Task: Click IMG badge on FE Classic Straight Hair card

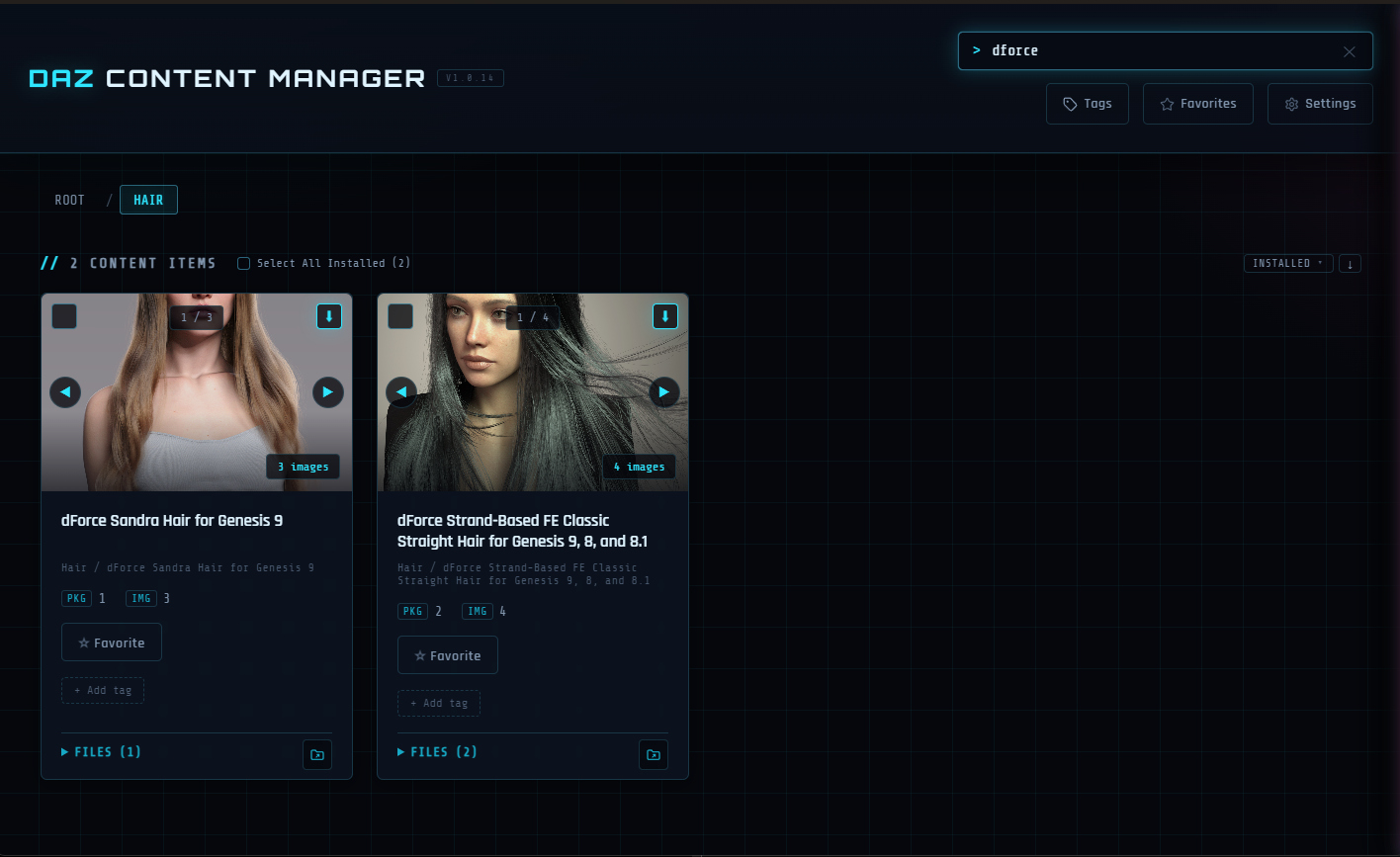Action: click(478, 611)
